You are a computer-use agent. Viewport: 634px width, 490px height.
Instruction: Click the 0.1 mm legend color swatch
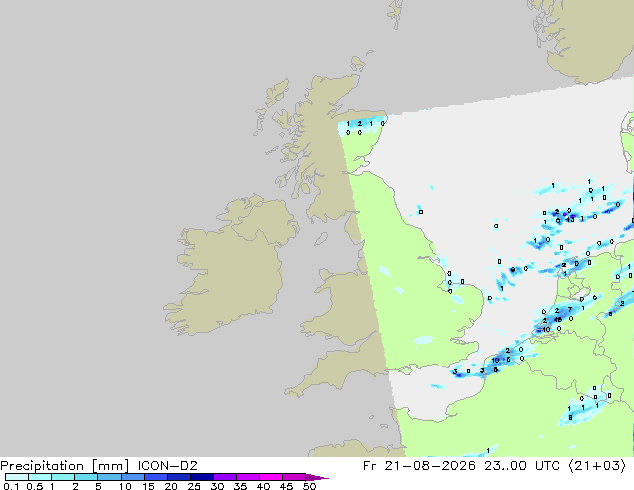tap(17, 477)
